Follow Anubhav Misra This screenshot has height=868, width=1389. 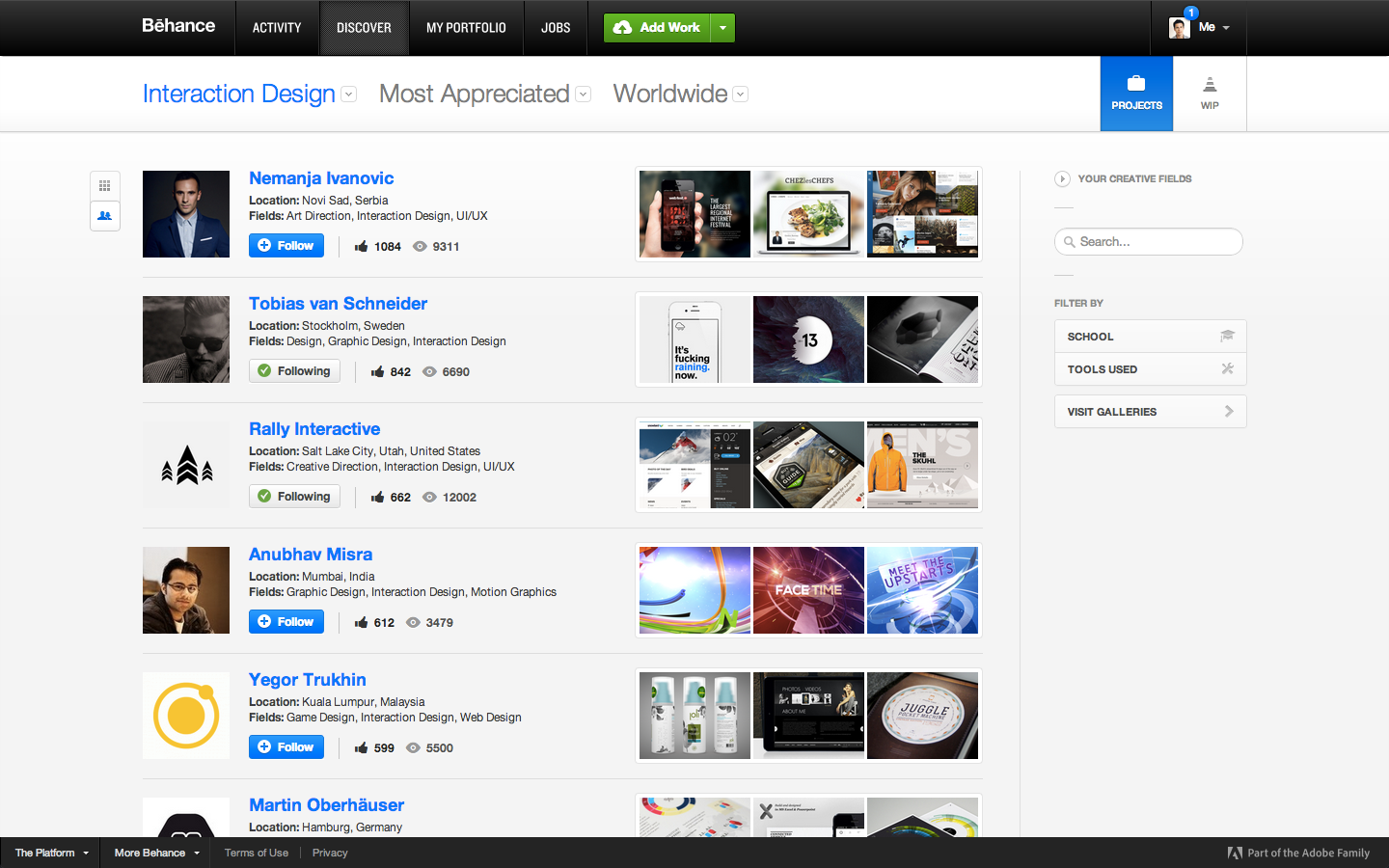(286, 622)
